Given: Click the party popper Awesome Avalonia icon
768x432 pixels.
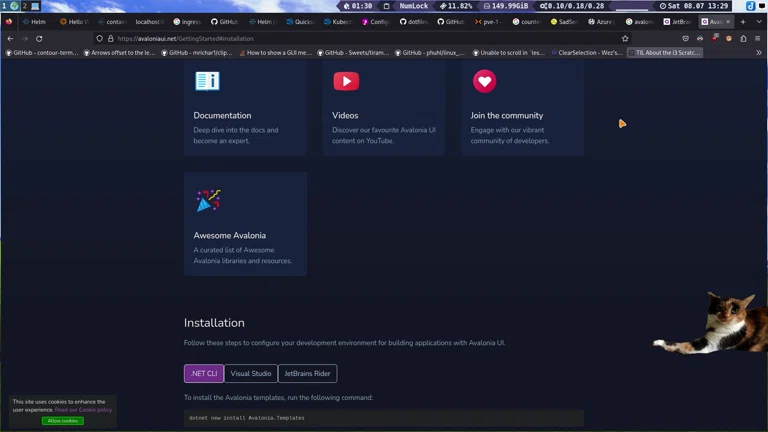Looking at the screenshot, I should pos(208,200).
